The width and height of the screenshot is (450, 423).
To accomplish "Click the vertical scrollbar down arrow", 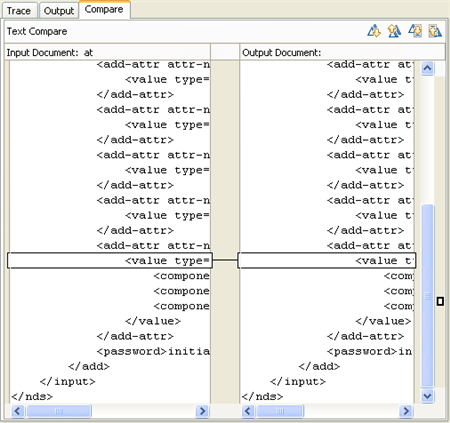I will point(427,396).
